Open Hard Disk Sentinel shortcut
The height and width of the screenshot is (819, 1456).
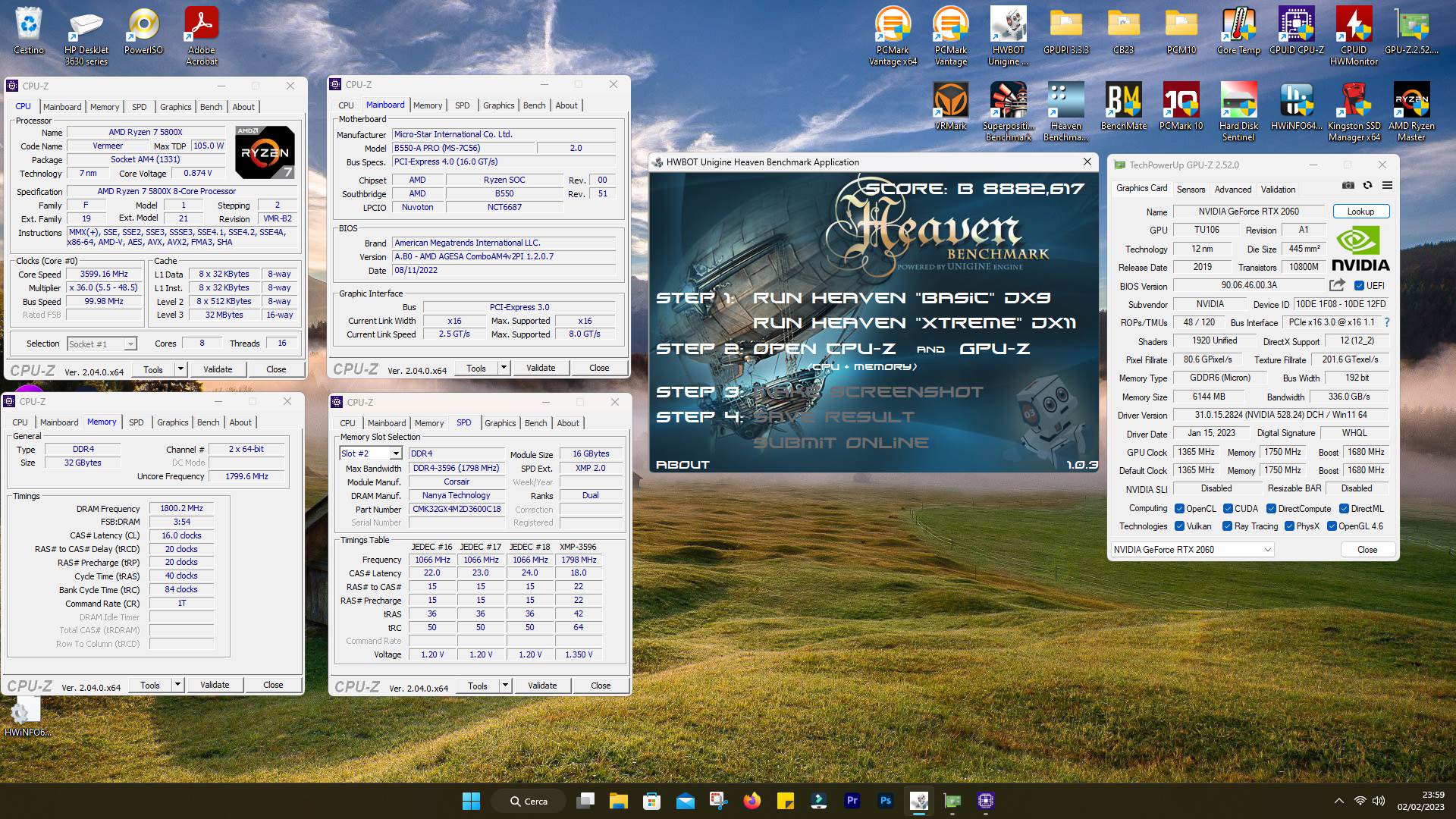(1239, 111)
